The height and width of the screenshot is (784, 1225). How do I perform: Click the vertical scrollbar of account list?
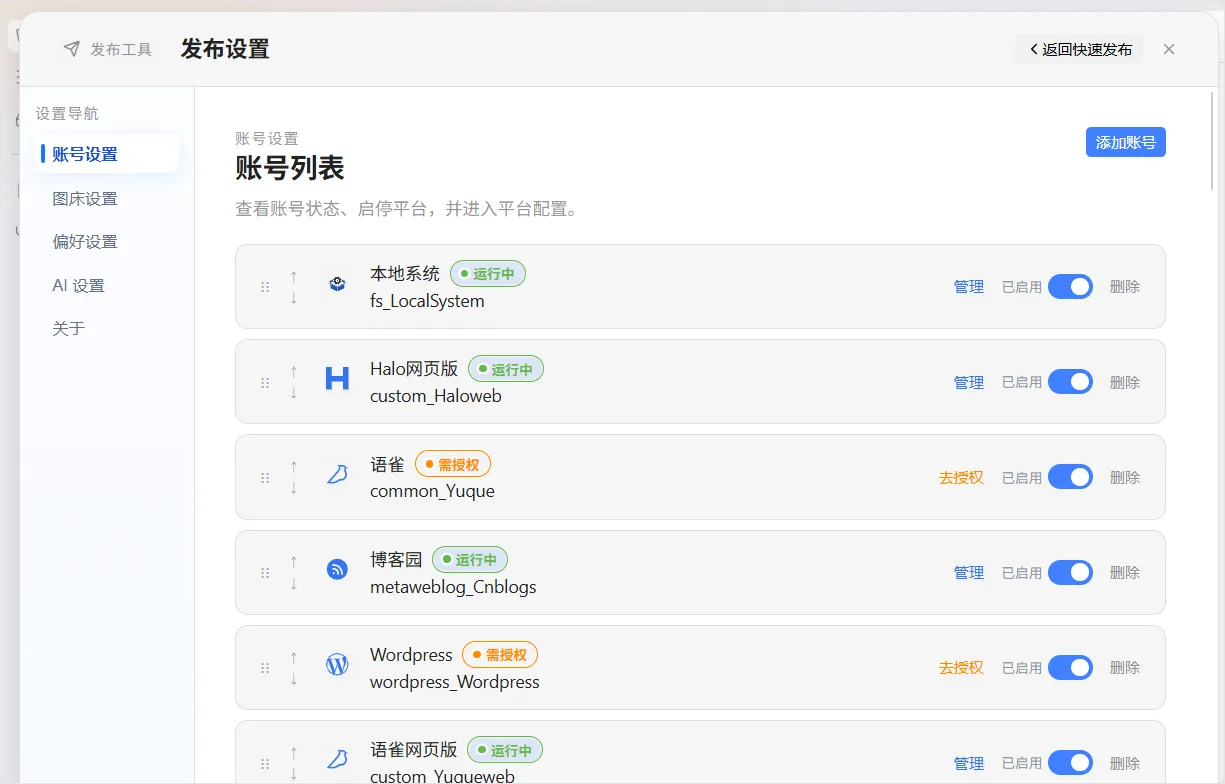1213,140
